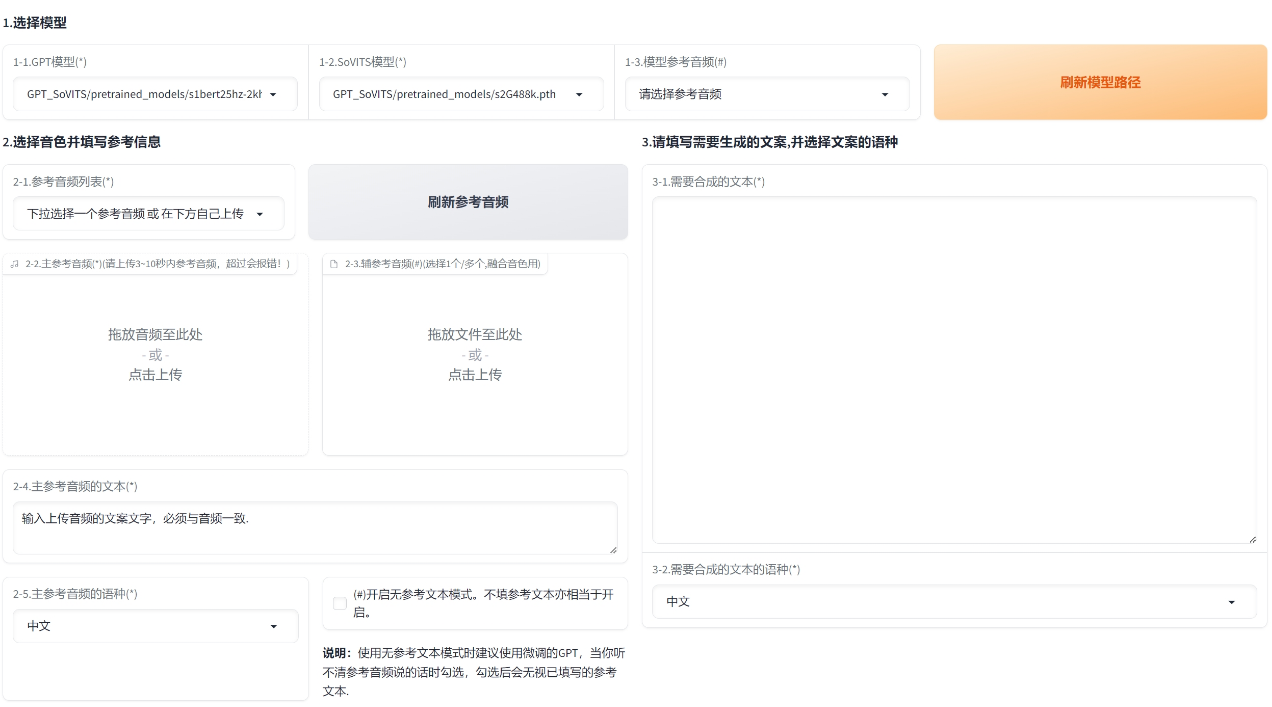Click the dropdown arrow on 模型参考音频 selector
This screenshot has height=707, width=1272.
coord(884,94)
